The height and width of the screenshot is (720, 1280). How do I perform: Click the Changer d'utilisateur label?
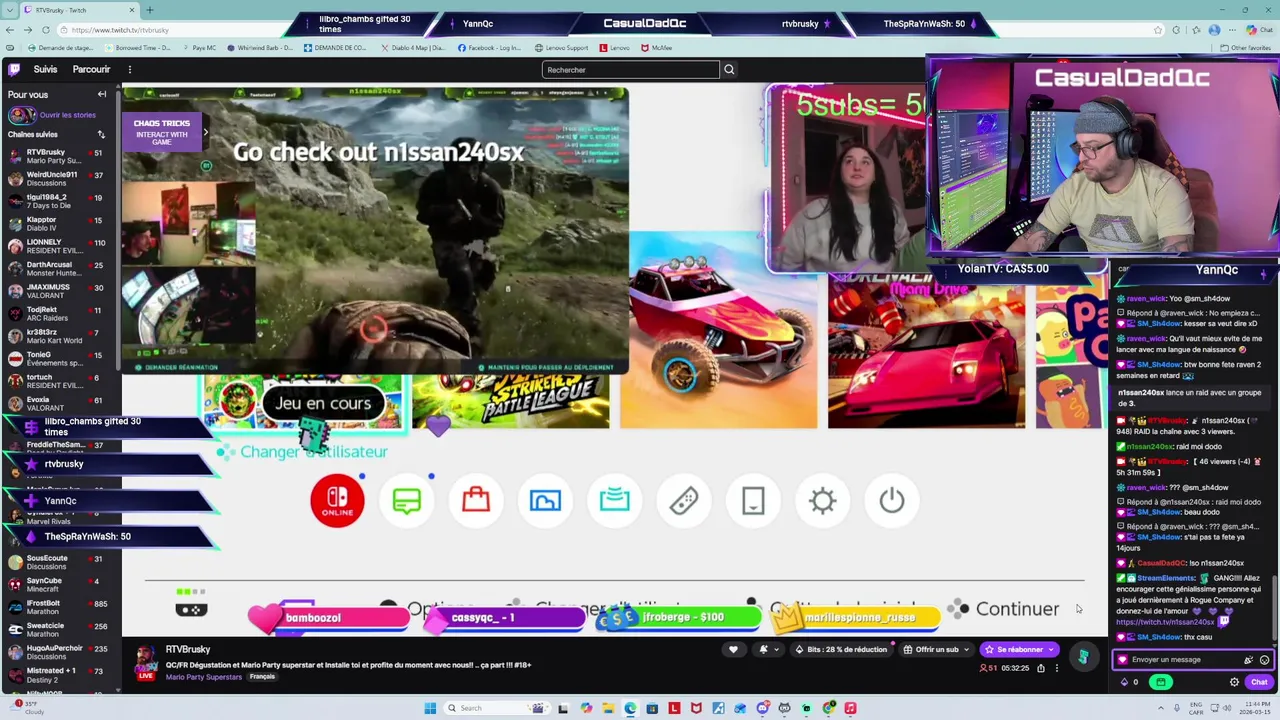[313, 452]
